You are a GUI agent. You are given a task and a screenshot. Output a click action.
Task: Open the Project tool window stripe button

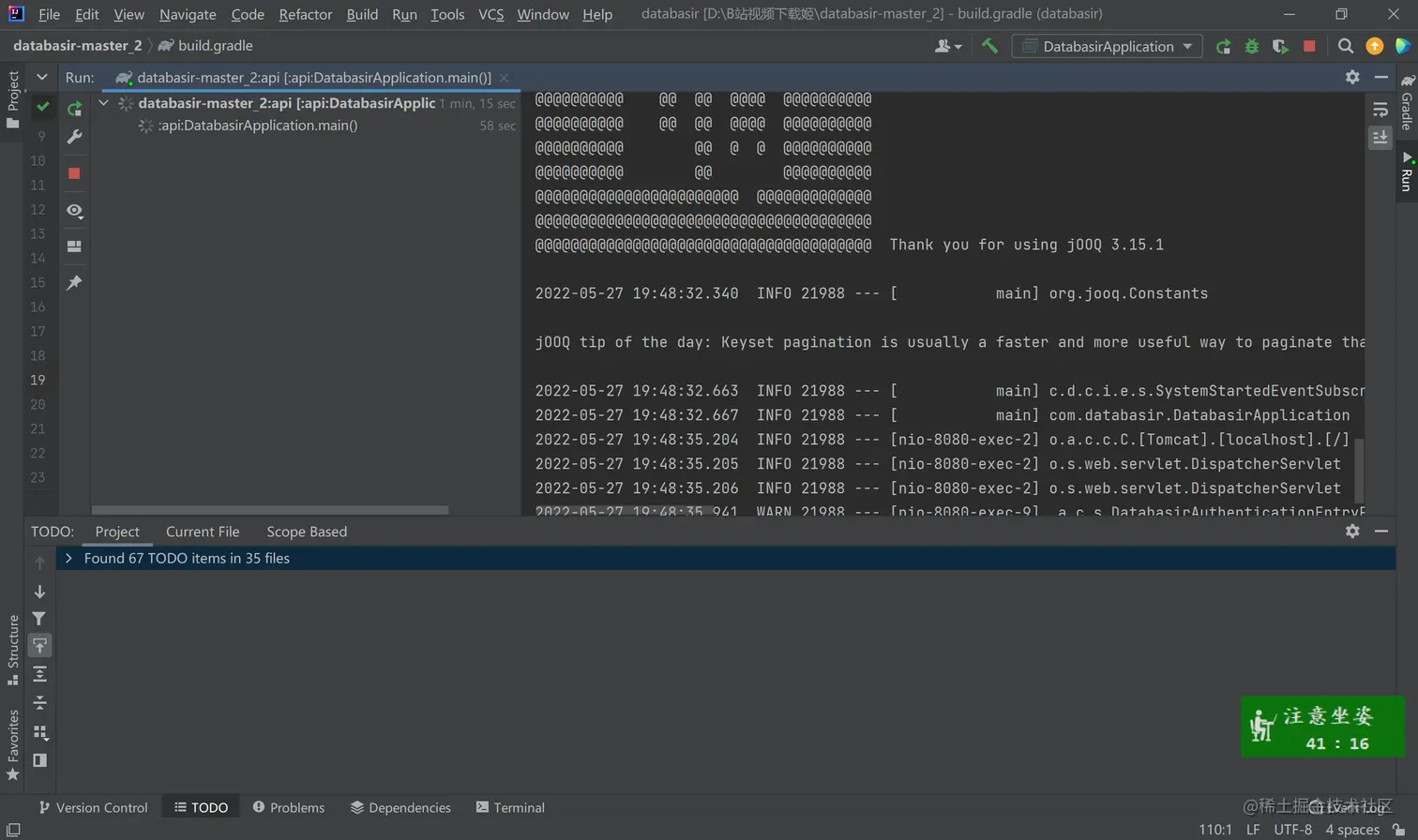(x=13, y=99)
